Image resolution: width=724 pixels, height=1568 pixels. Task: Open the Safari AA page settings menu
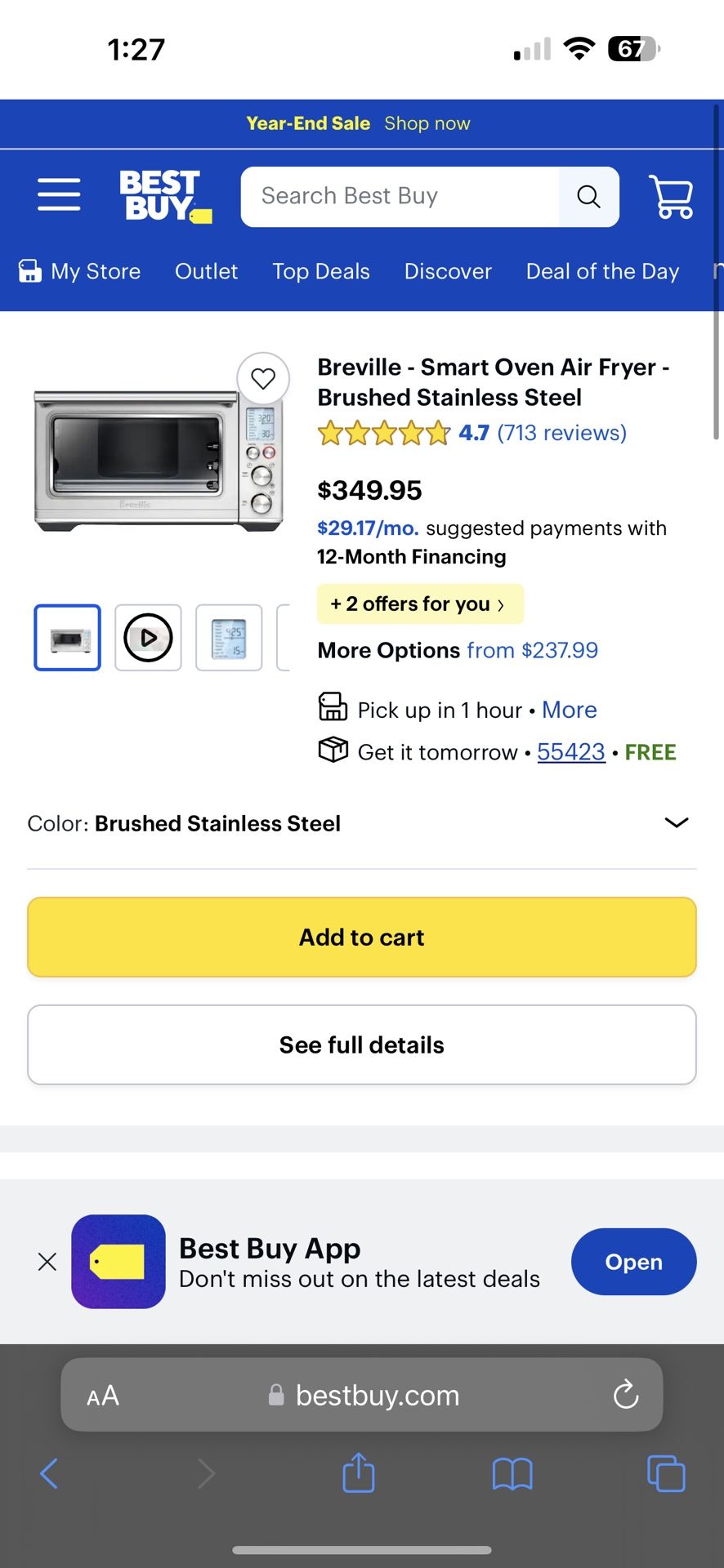[x=103, y=1396]
